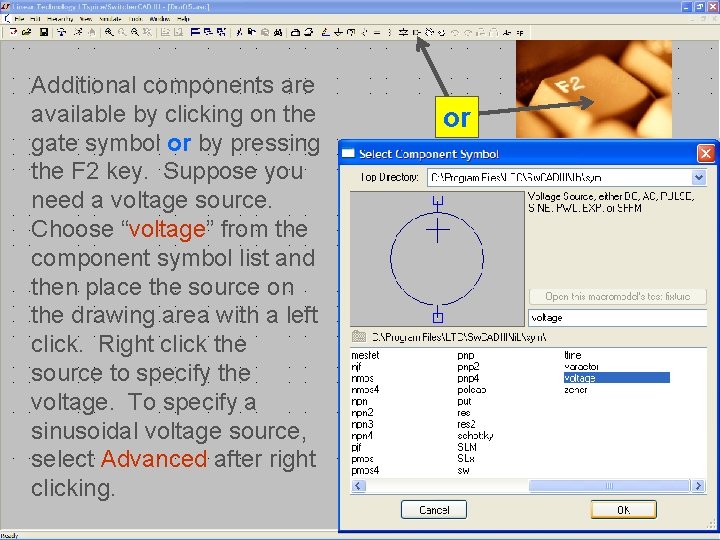Click 'Open this macromodel's test fixture' button
This screenshot has height=540, width=720.
[618, 297]
